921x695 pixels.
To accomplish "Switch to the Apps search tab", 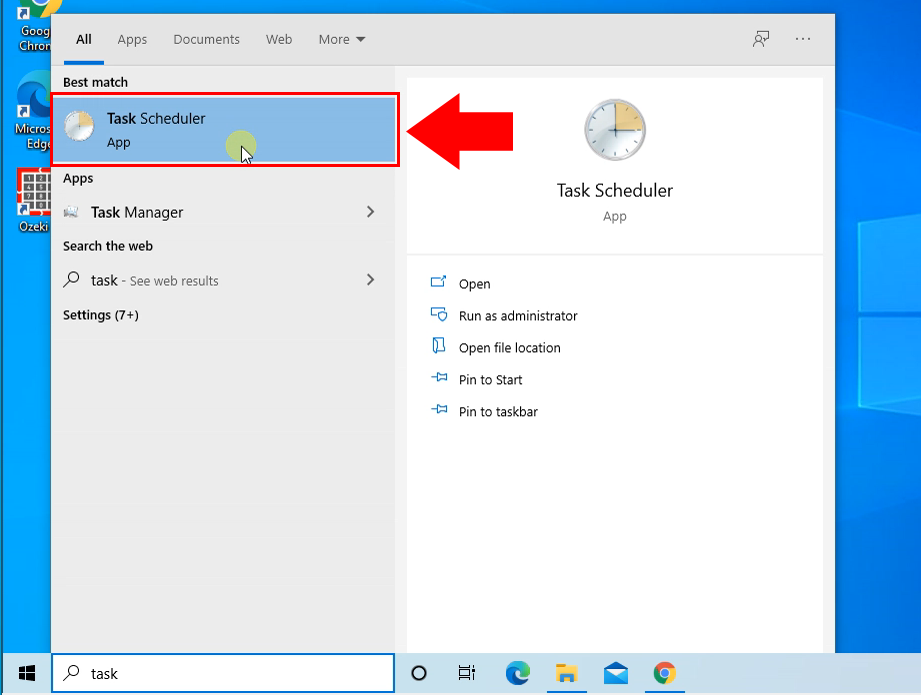I will point(132,39).
